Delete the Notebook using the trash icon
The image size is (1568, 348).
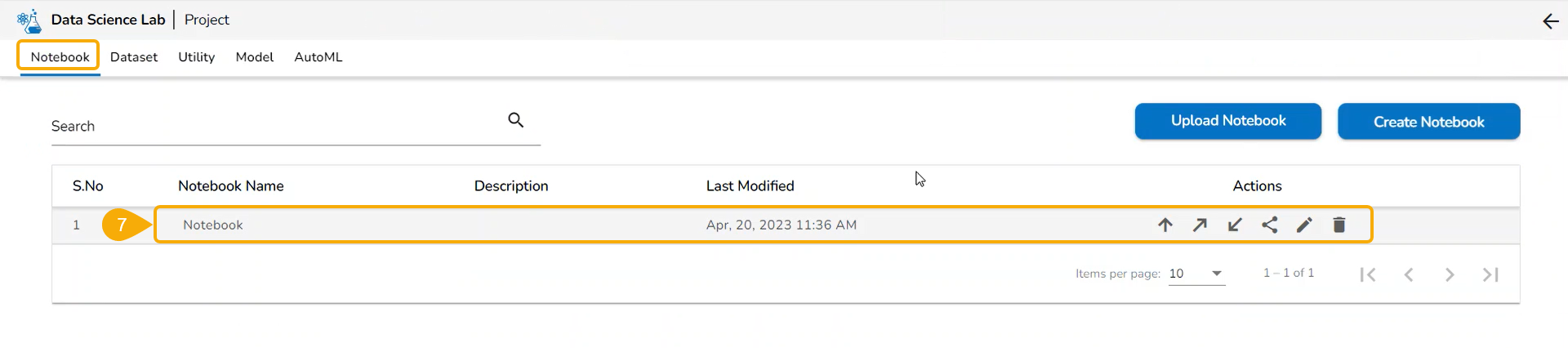[1339, 225]
